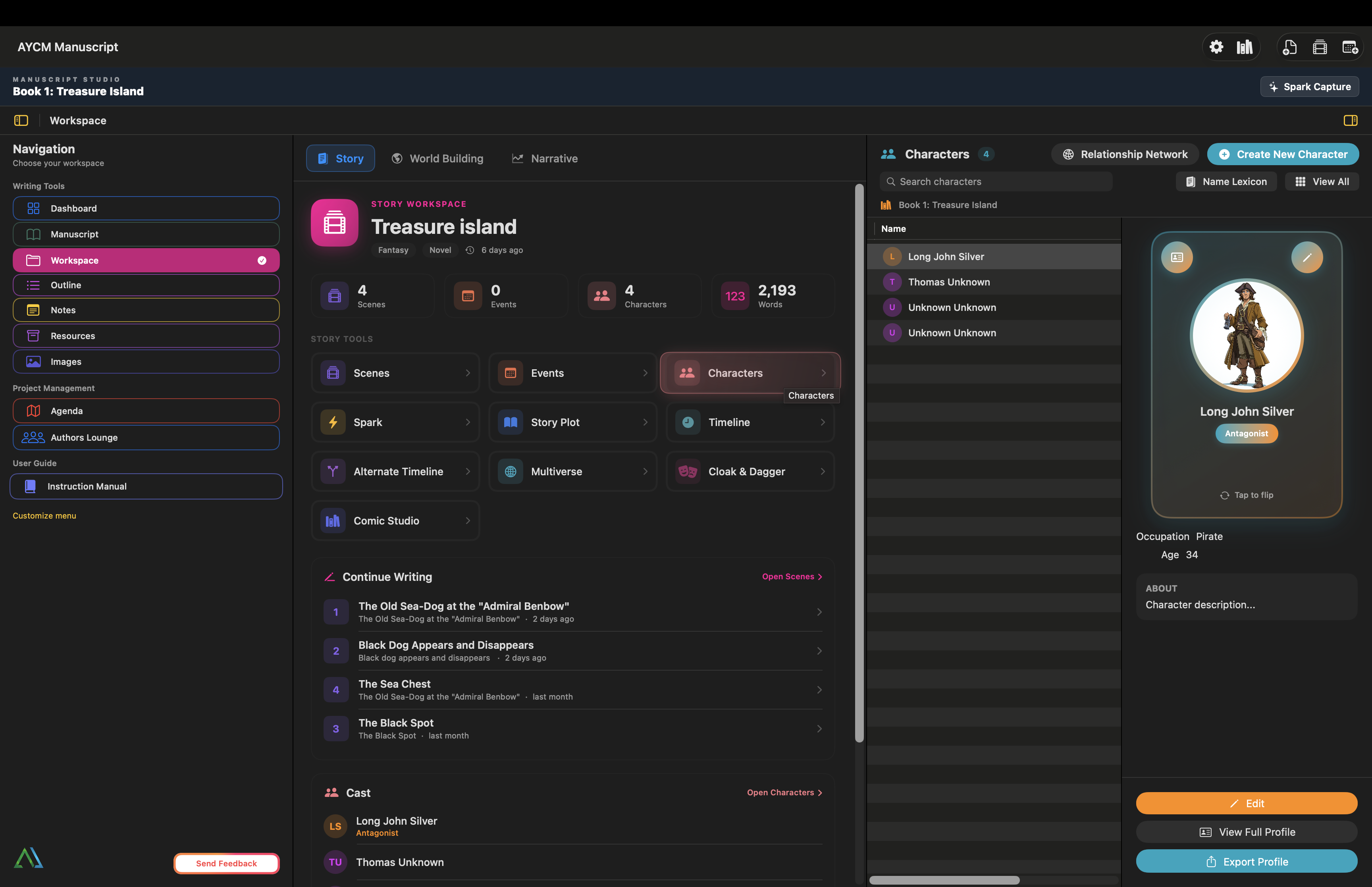Open the Instruction Manual
Viewport: 1372px width, 887px height.
coord(146,486)
